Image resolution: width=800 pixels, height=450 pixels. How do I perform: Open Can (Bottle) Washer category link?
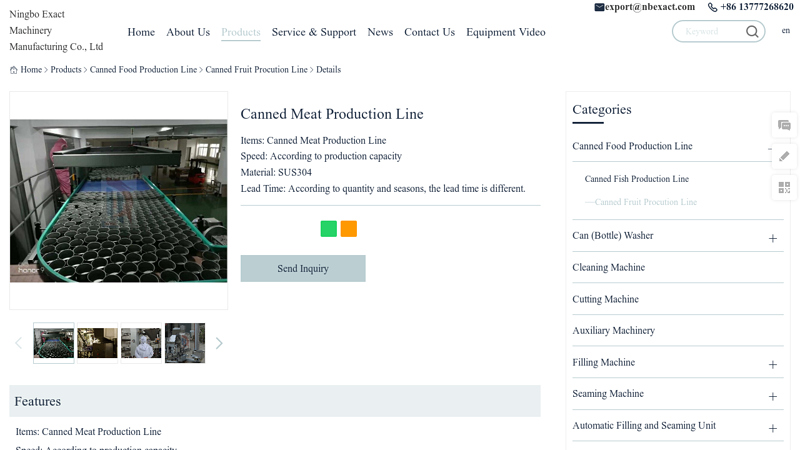(x=613, y=236)
